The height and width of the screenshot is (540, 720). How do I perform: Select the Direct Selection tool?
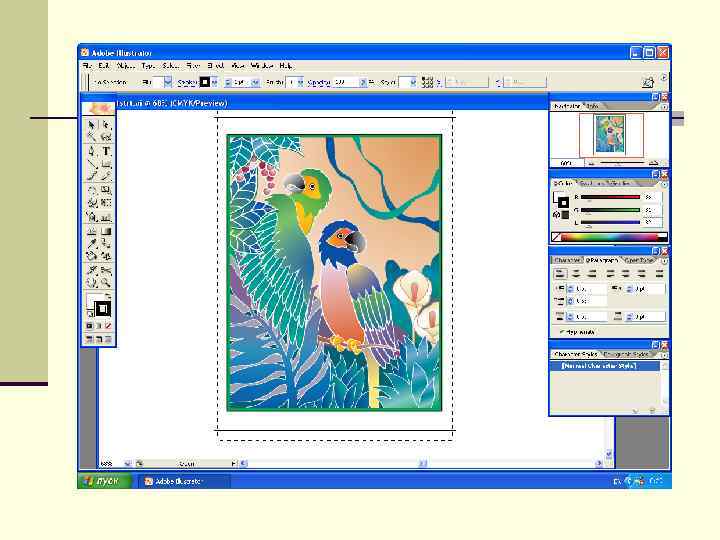(106, 125)
